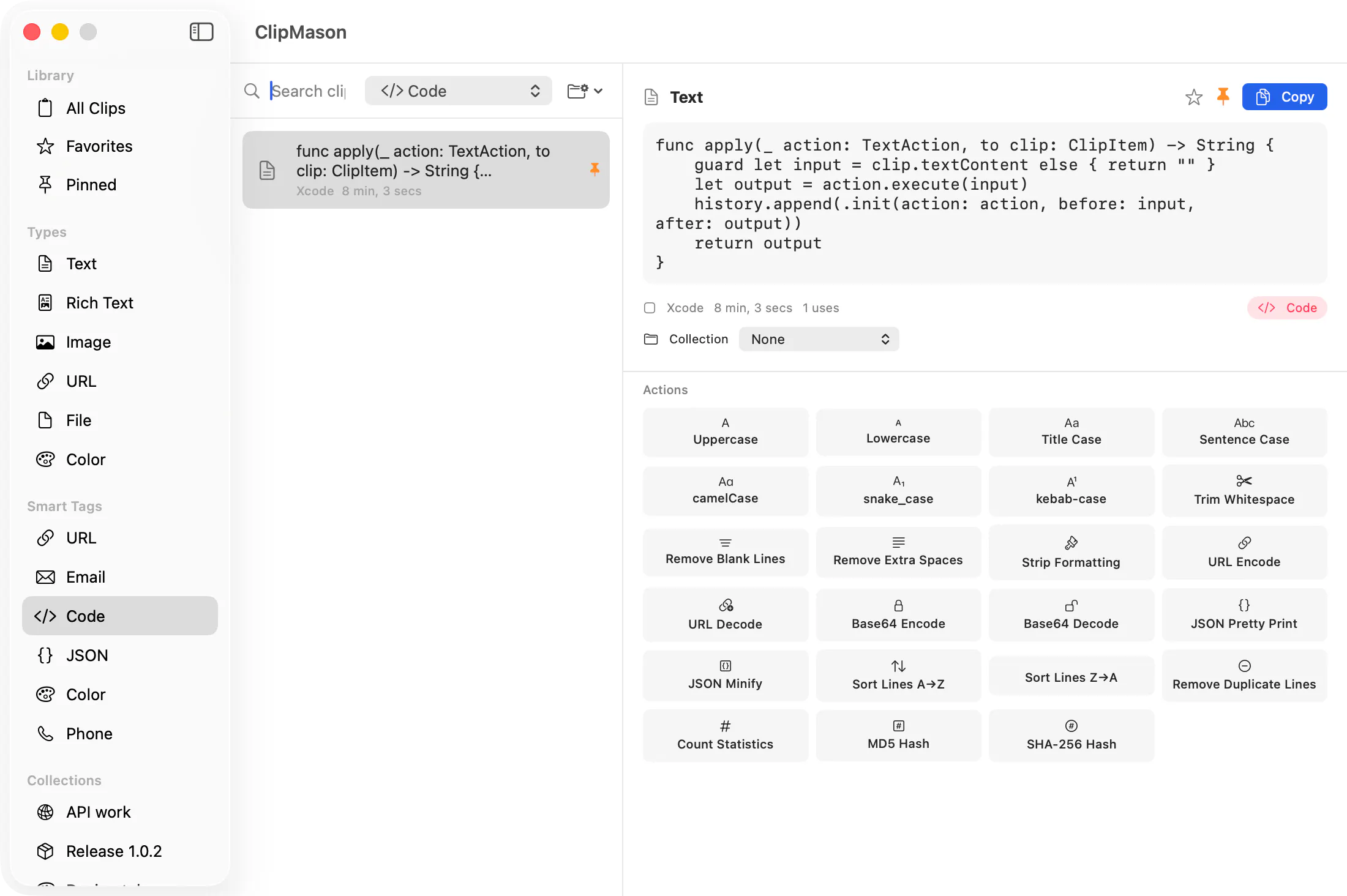The image size is (1347, 896).
Task: Run Base64 Decode action
Action: pyautogui.click(x=1071, y=615)
